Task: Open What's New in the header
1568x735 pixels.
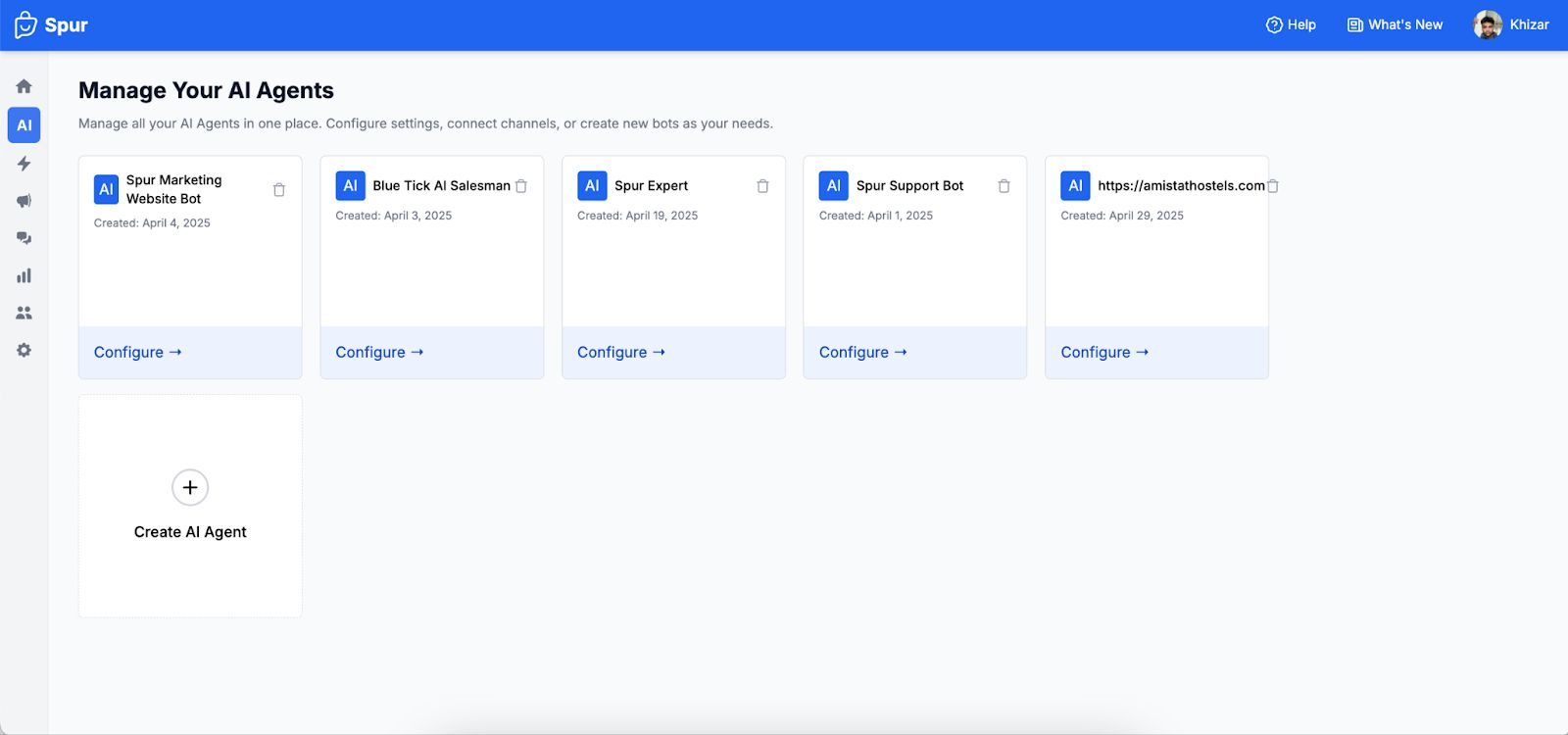Action: point(1395,24)
